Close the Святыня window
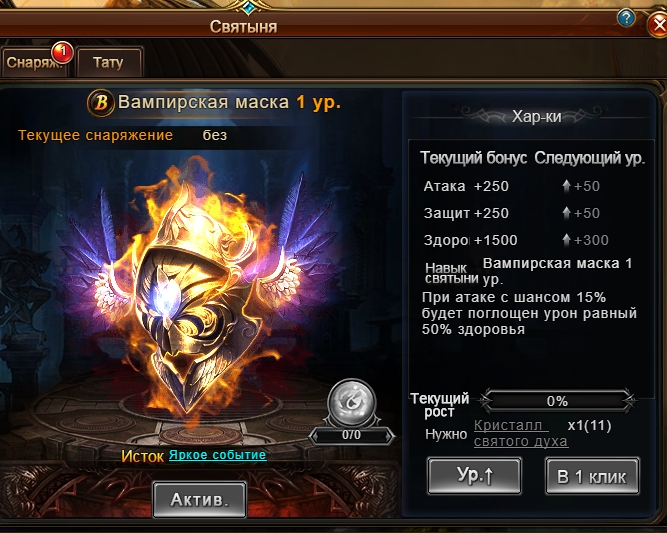The image size is (667, 533). click(657, 24)
